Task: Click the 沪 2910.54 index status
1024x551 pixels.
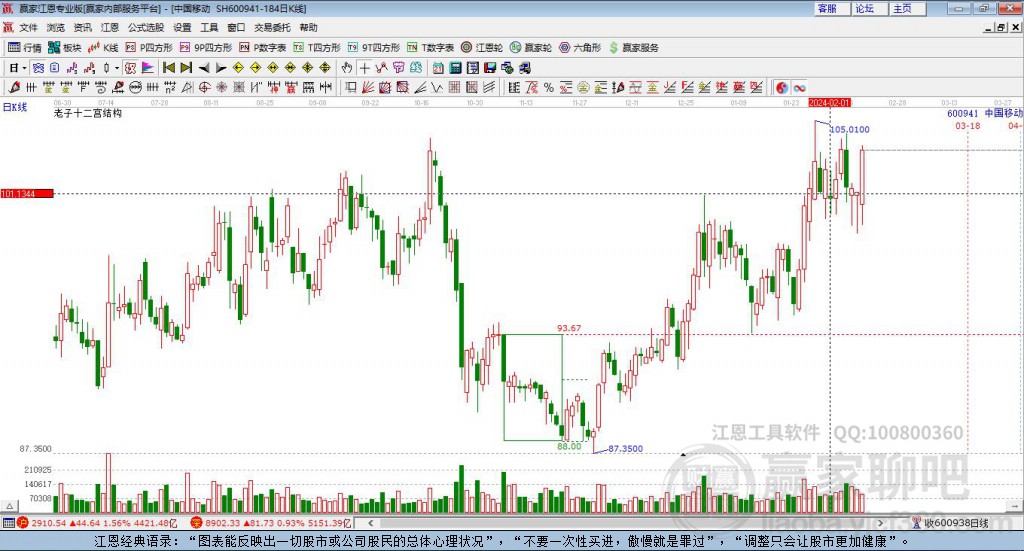Action: (x=97, y=523)
